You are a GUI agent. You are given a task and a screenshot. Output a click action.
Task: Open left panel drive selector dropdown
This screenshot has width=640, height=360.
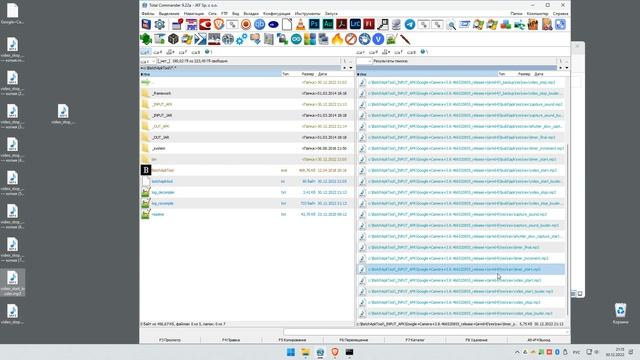pyautogui.click(x=148, y=61)
